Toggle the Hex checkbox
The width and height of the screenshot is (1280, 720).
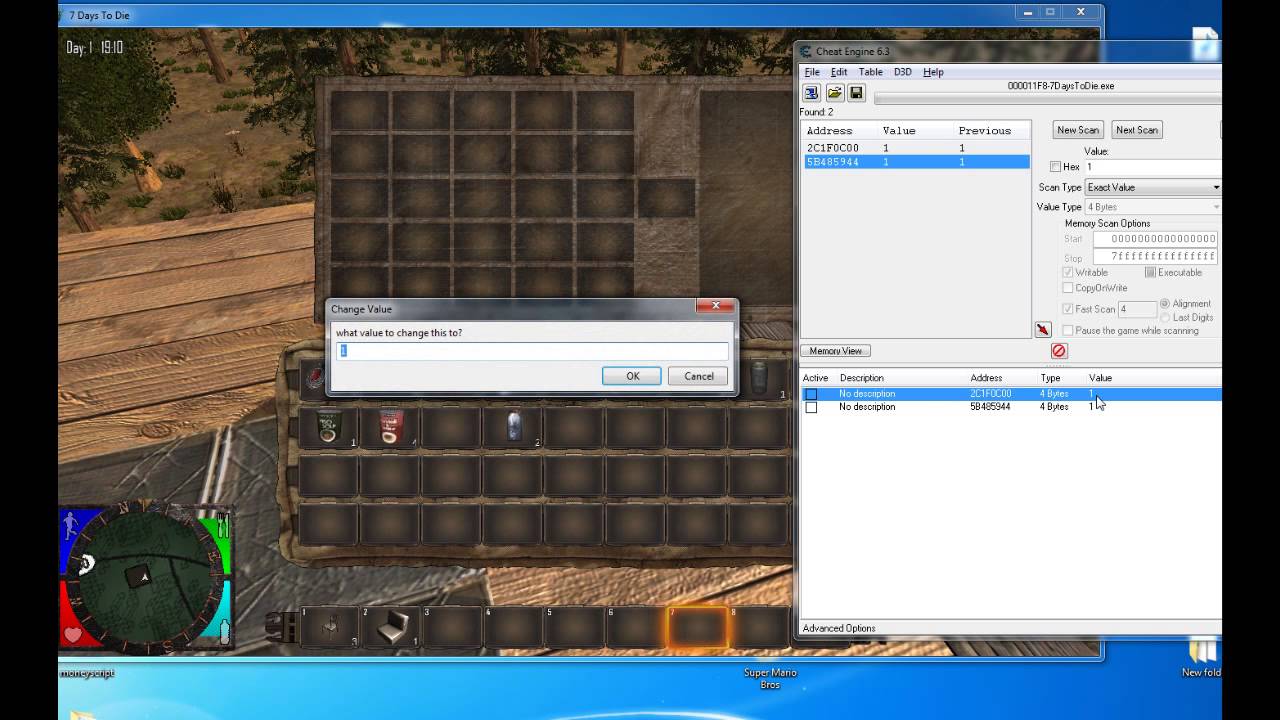(1055, 167)
